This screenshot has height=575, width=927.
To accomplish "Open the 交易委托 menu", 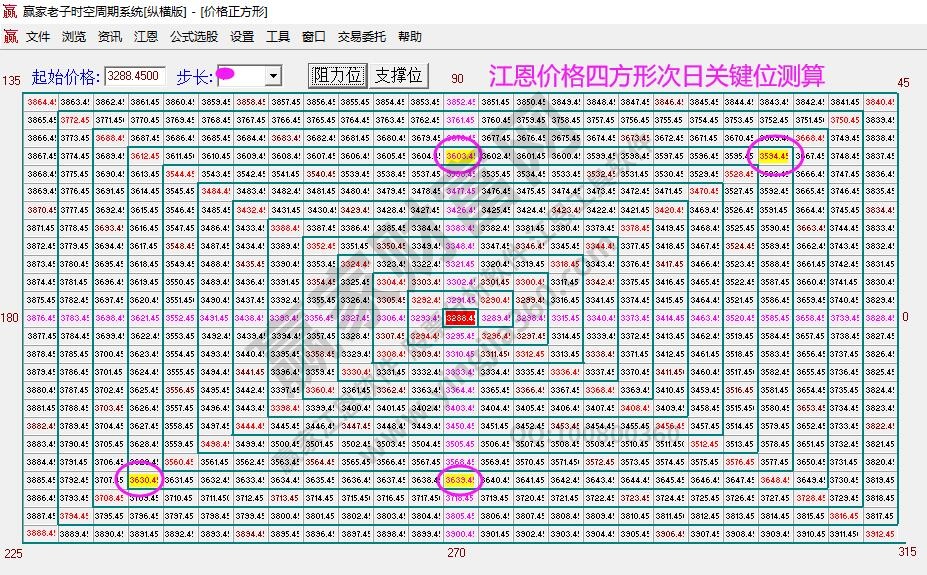I will tap(362, 37).
